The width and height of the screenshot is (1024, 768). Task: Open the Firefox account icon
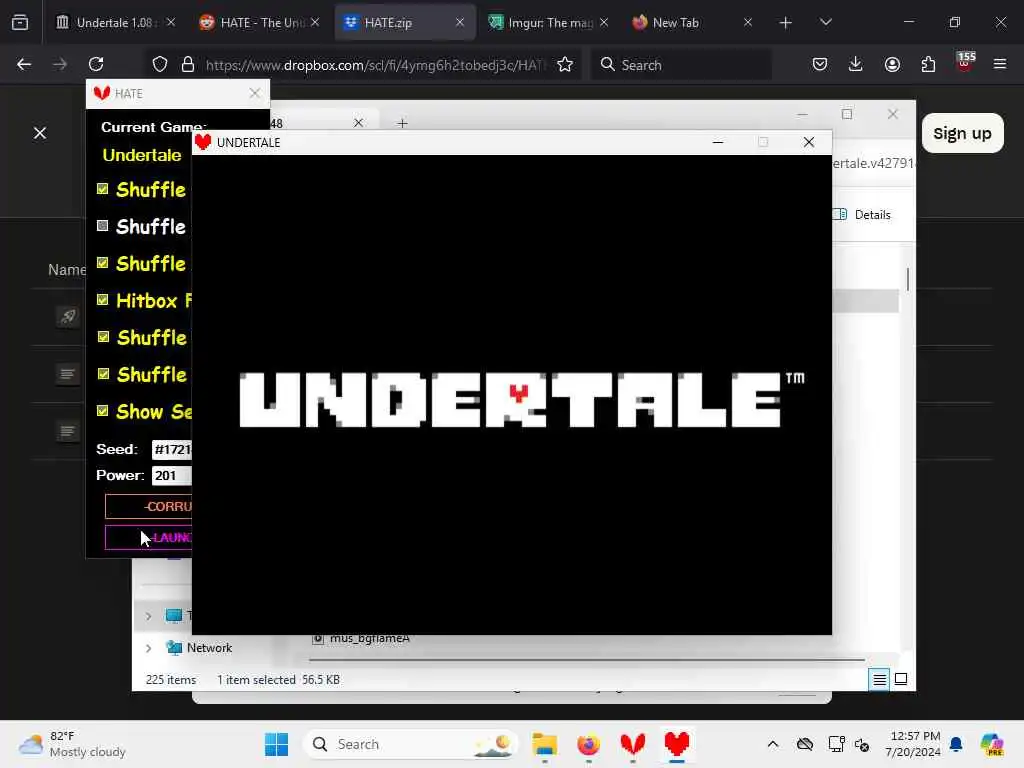(x=892, y=64)
